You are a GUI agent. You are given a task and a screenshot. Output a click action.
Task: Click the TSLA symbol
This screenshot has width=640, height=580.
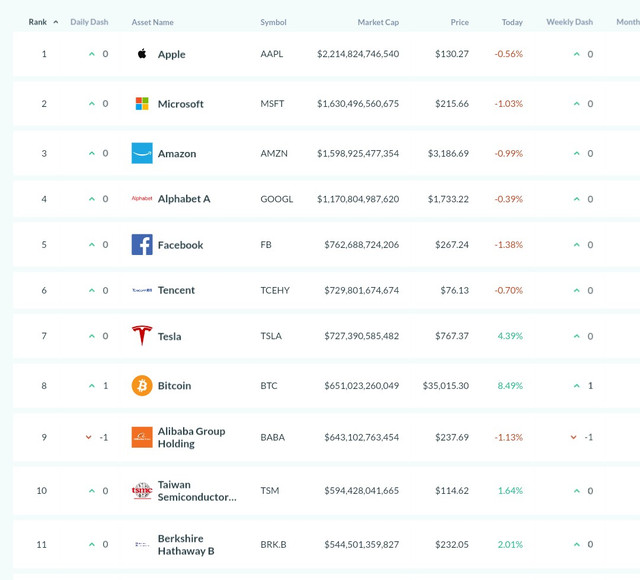point(271,336)
